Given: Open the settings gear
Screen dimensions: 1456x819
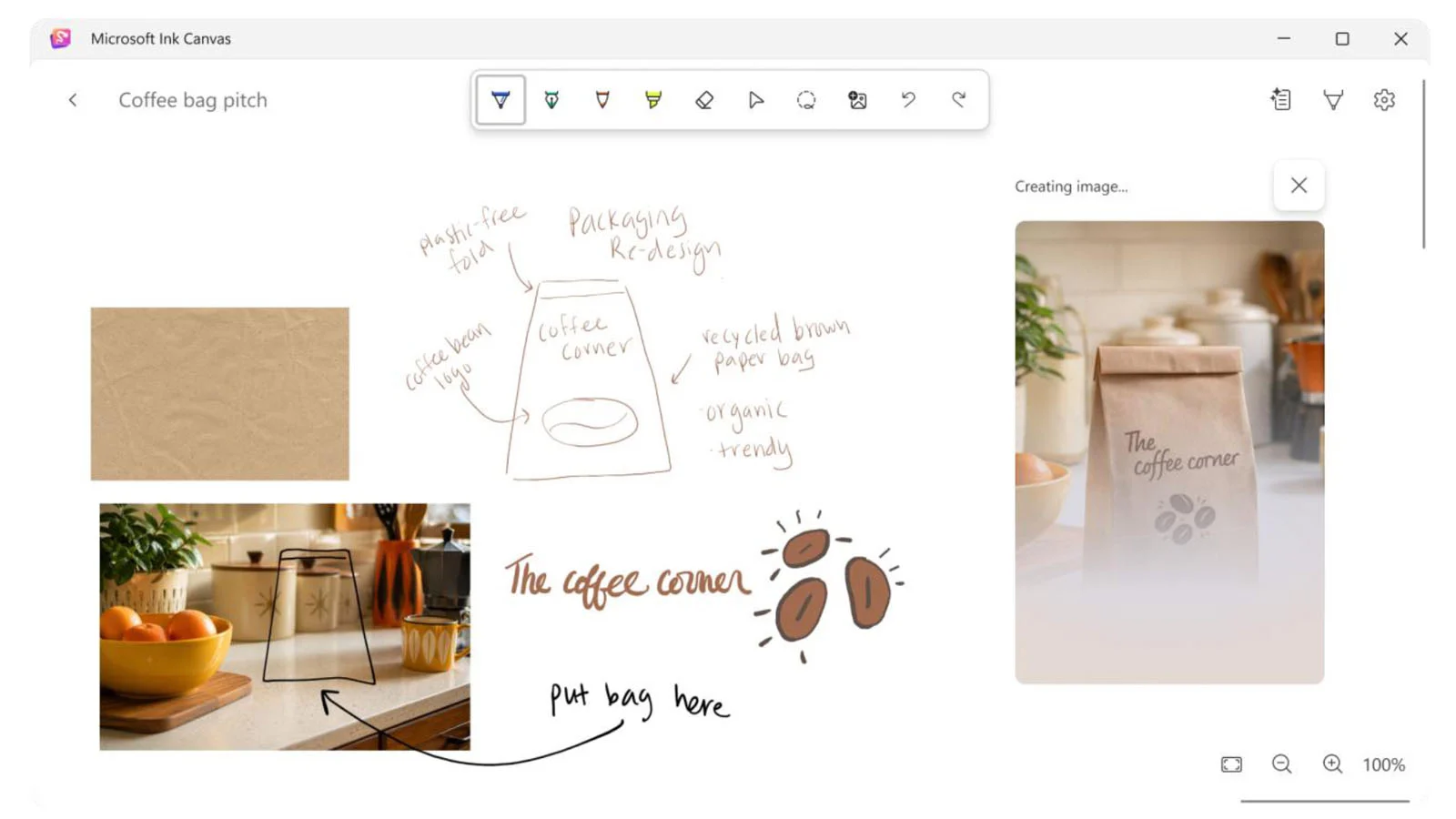Looking at the screenshot, I should [x=1384, y=100].
